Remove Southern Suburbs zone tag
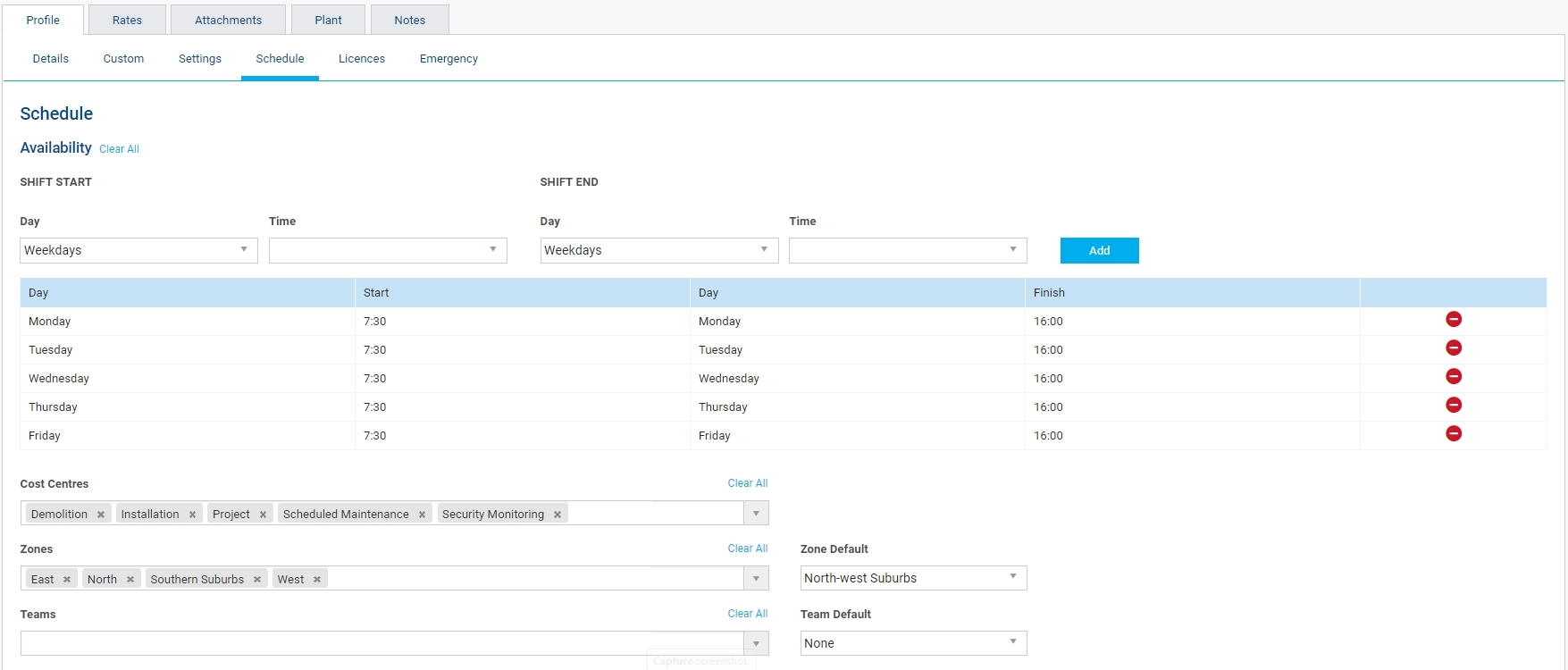1568x670 pixels. pyautogui.click(x=257, y=580)
